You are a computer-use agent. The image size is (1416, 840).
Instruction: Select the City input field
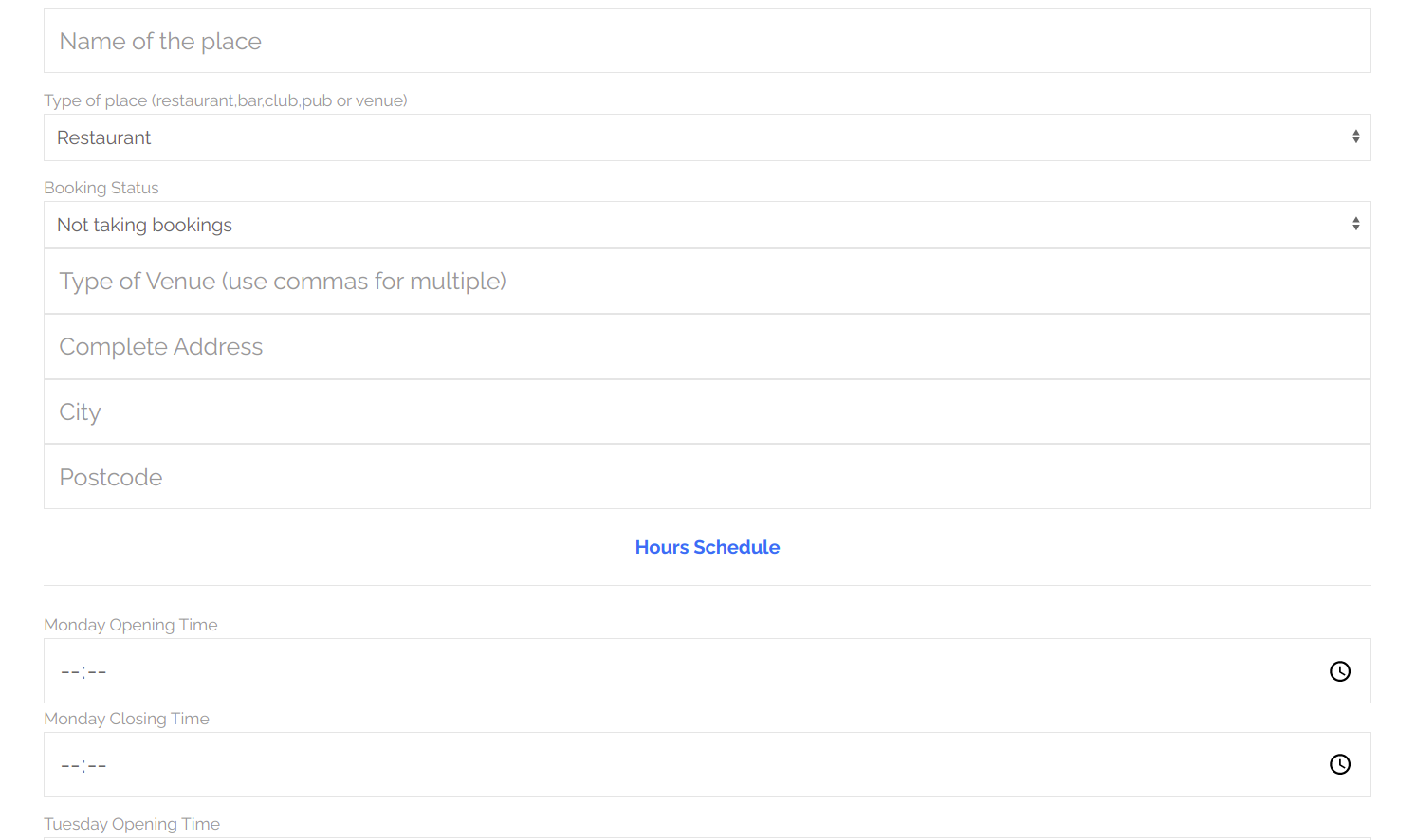(x=707, y=411)
